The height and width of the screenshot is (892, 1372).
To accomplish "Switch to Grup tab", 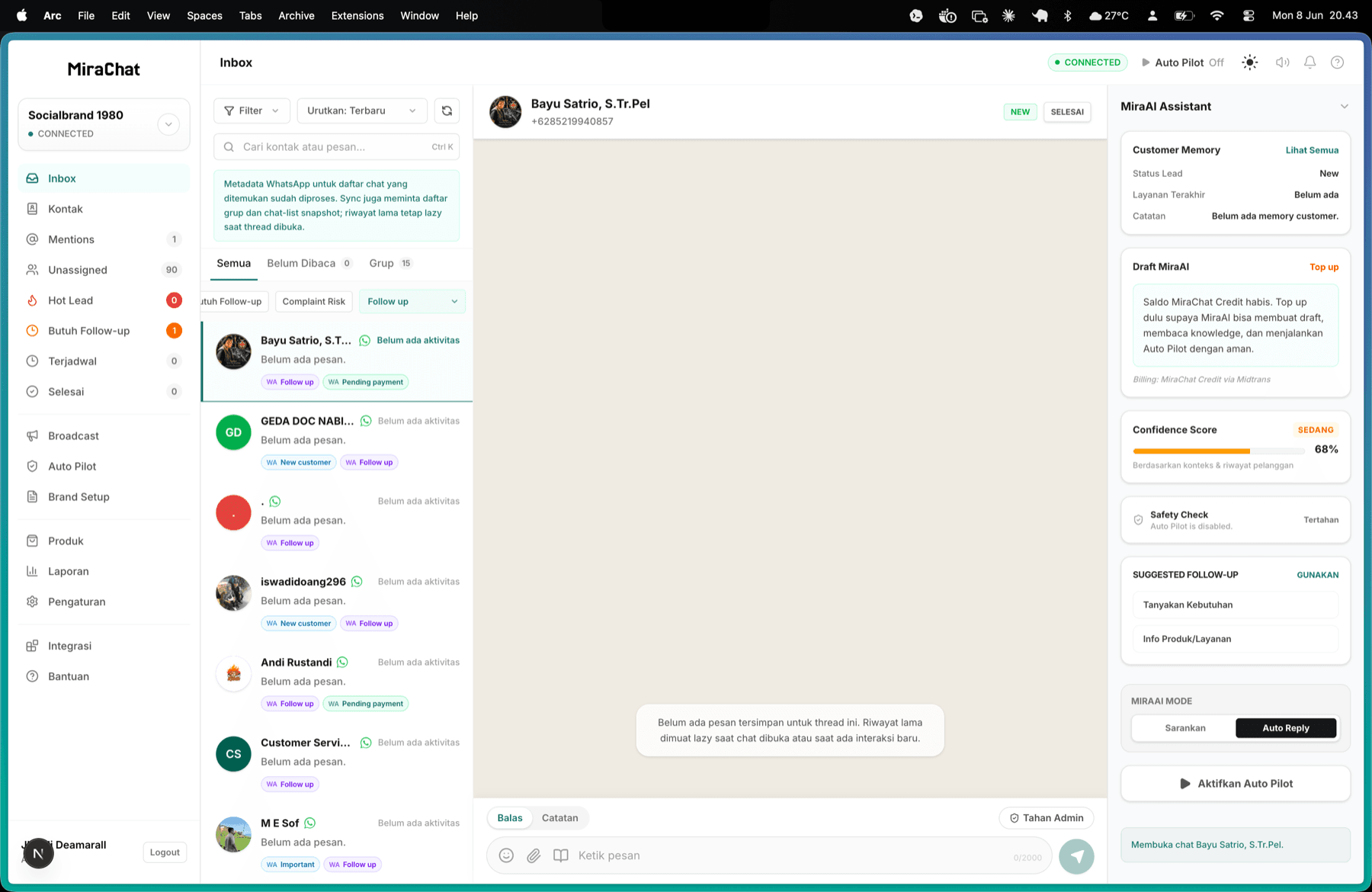I will (x=390, y=264).
